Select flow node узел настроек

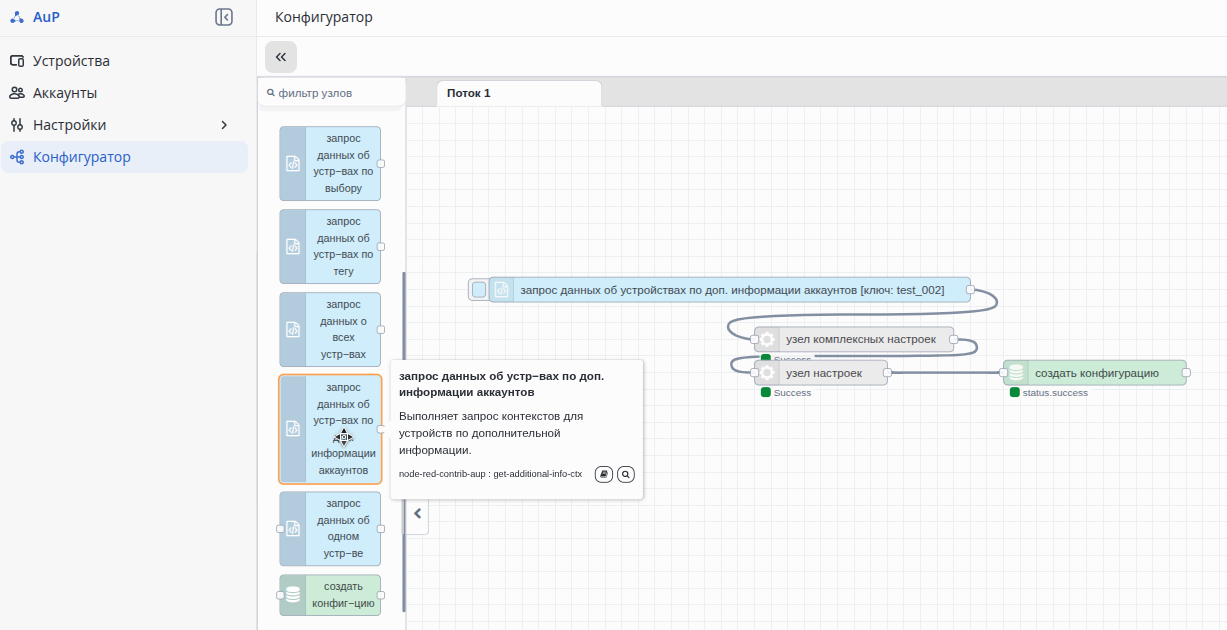coord(821,373)
